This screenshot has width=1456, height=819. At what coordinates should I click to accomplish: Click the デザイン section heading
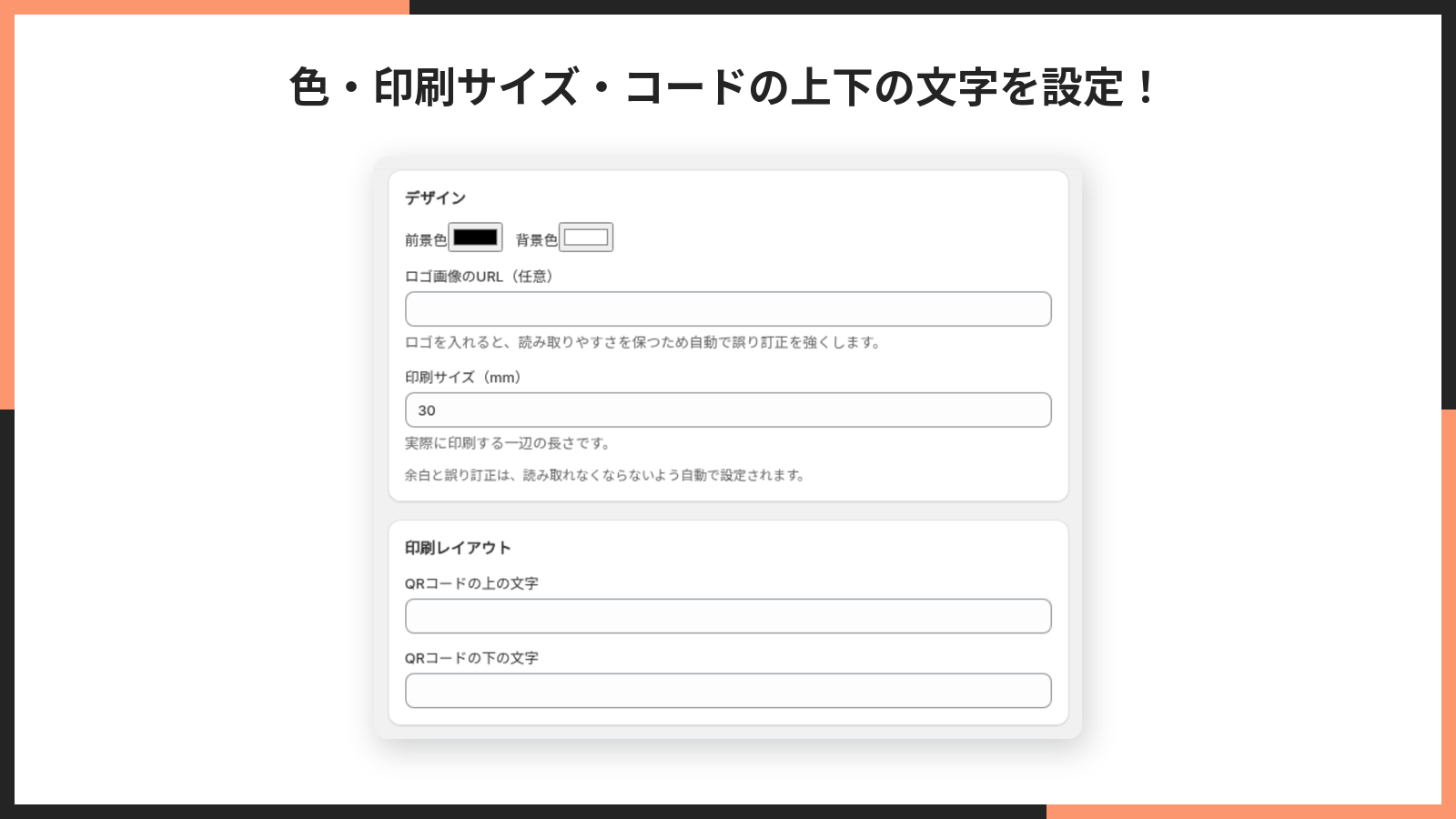pos(435,198)
